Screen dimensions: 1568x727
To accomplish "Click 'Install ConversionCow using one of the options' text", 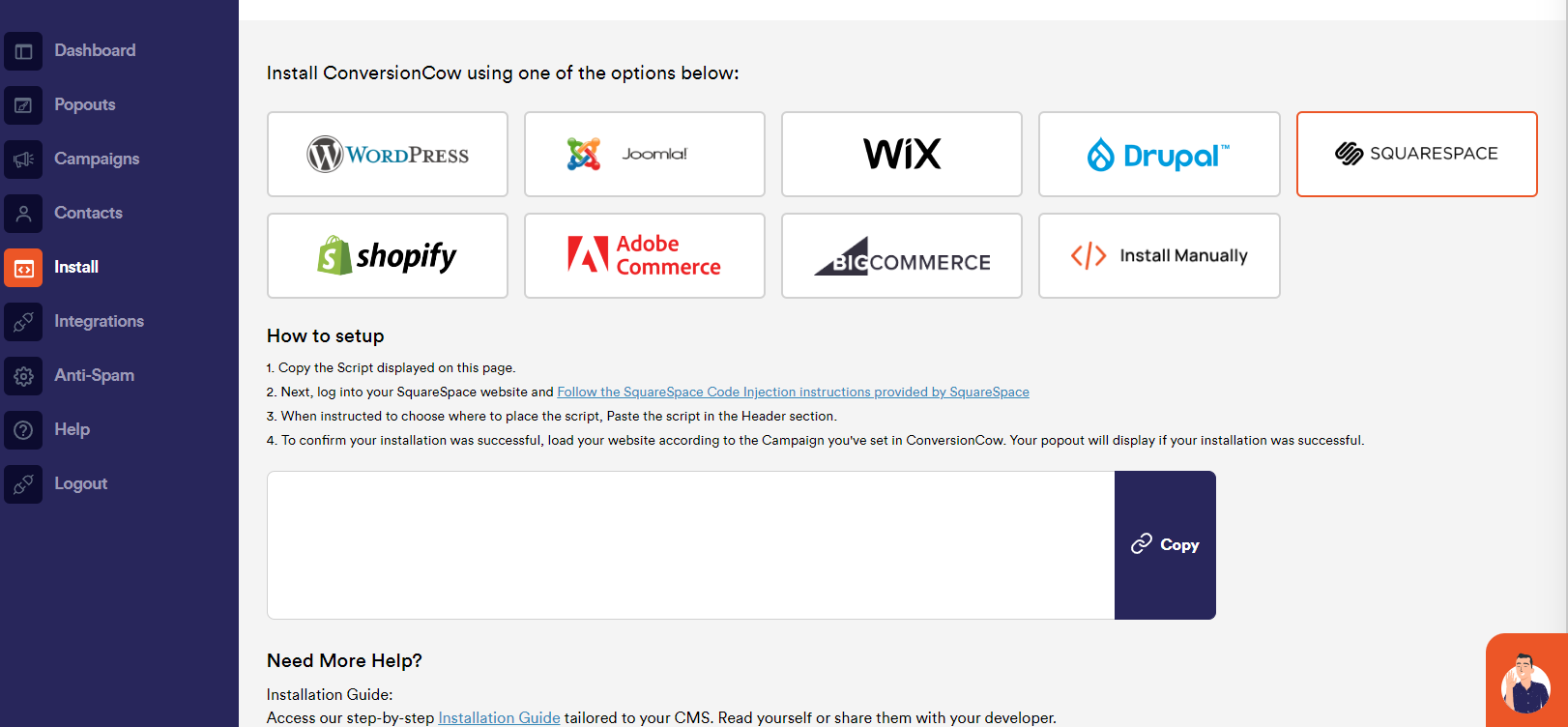I will click(x=503, y=73).
